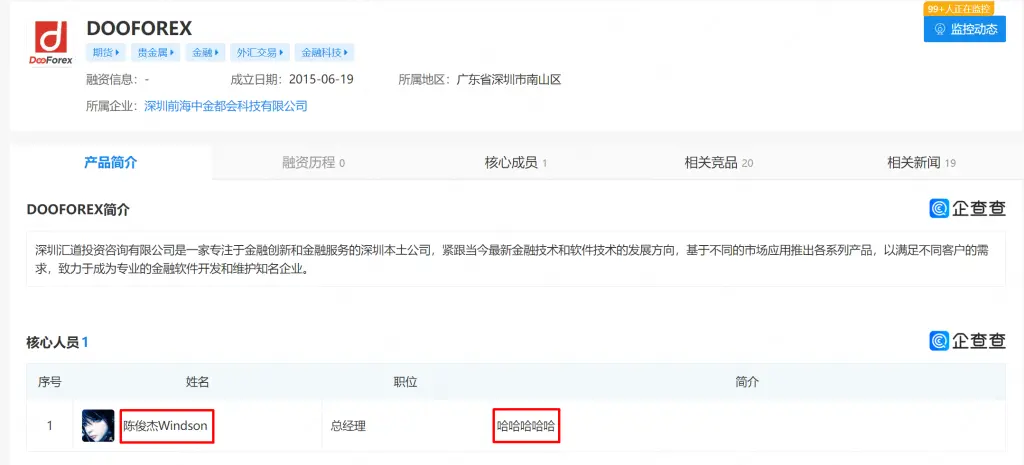This screenshot has height=465, width=1024.
Task: Click the 监控动态 button
Action: (965, 29)
